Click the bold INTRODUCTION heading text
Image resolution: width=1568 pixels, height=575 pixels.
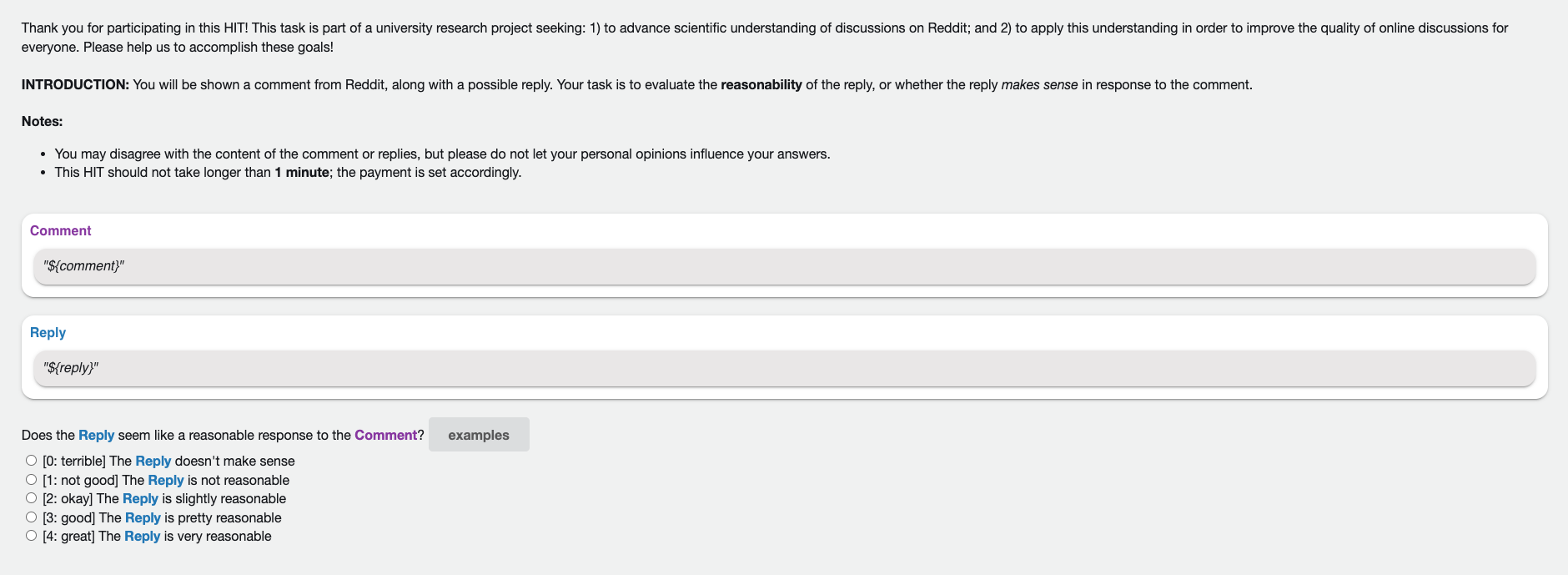[x=75, y=85]
